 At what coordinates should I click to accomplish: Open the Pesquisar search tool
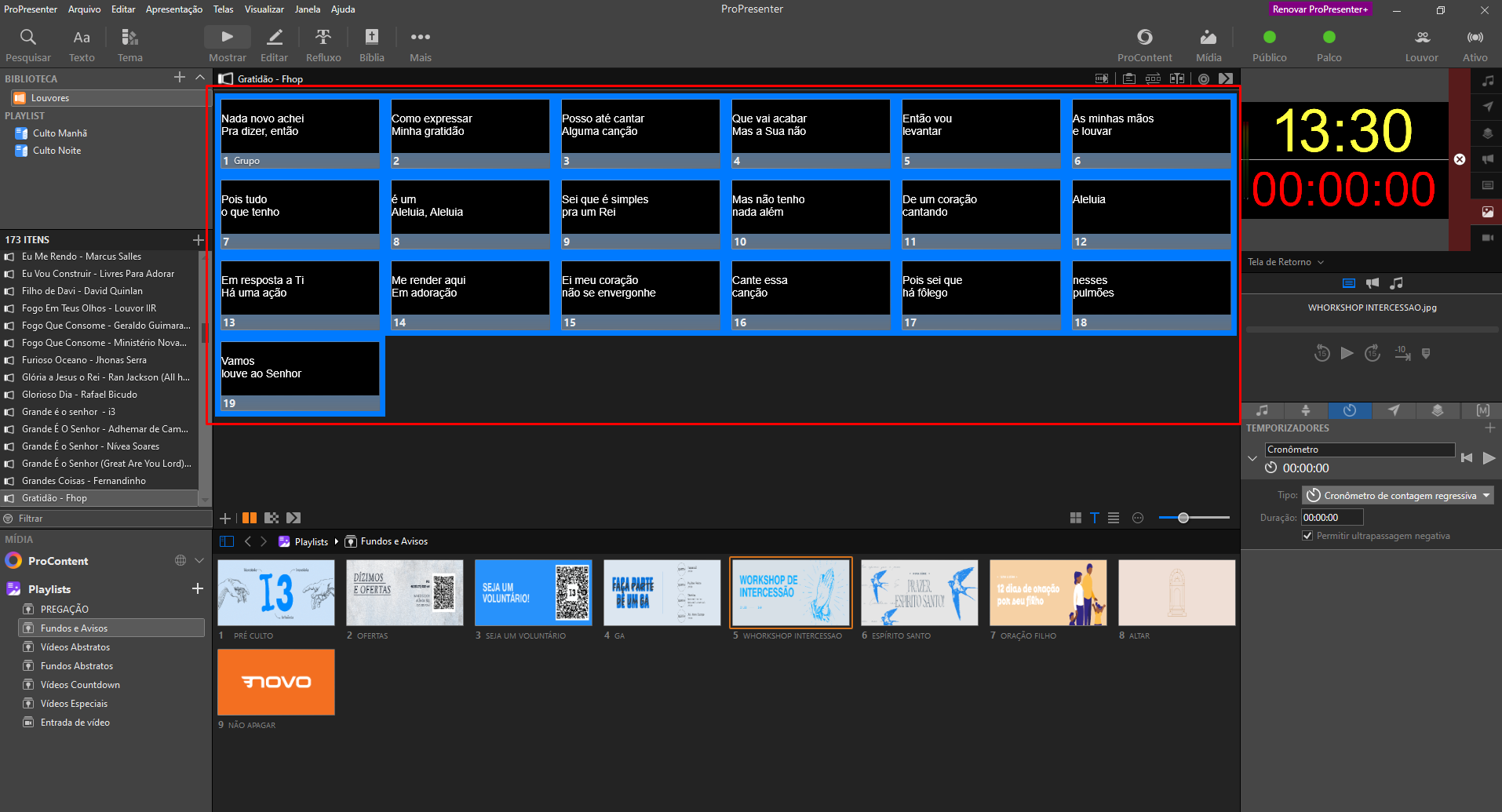(x=28, y=46)
